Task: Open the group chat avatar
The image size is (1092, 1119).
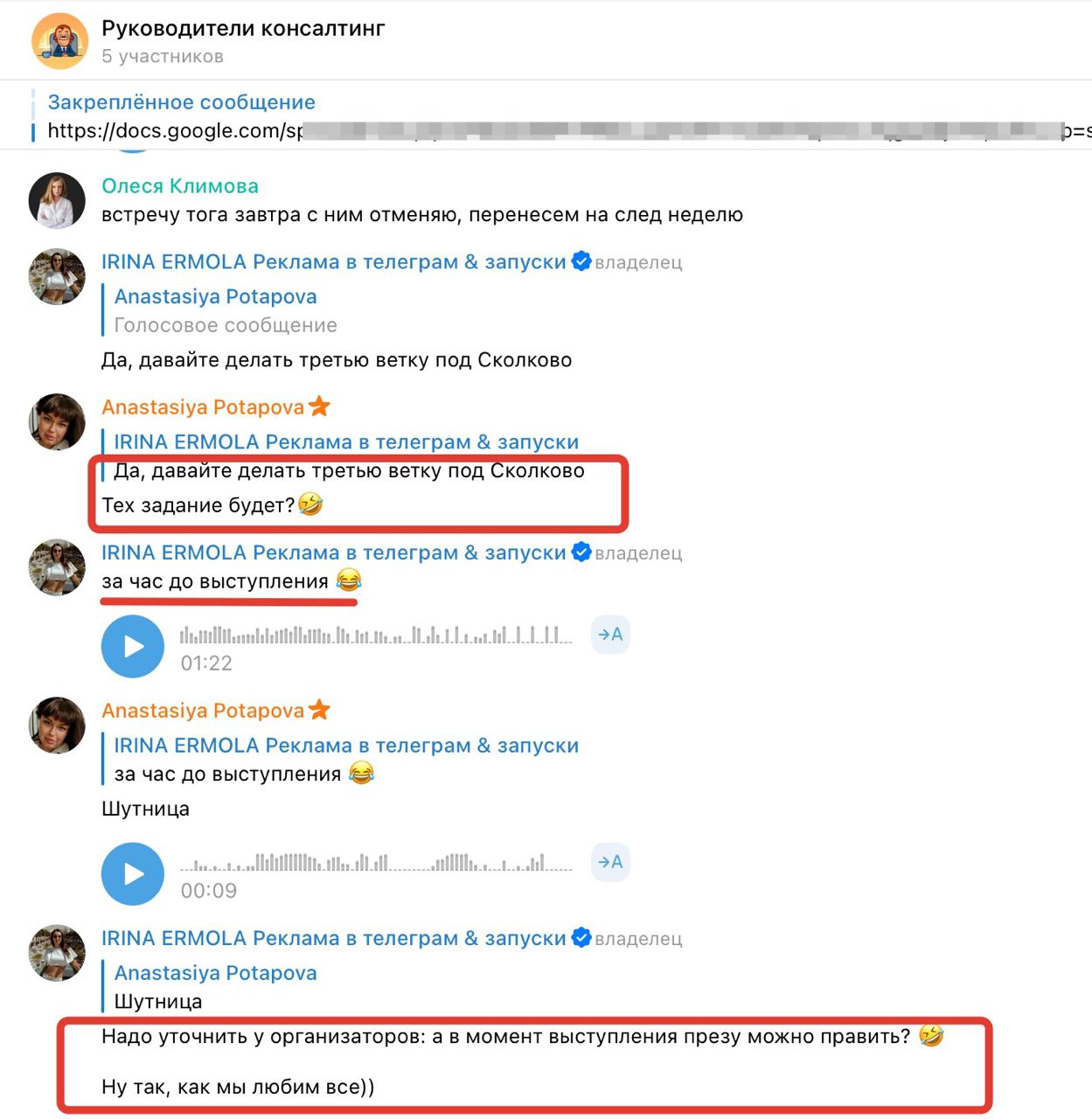Action: 60,41
